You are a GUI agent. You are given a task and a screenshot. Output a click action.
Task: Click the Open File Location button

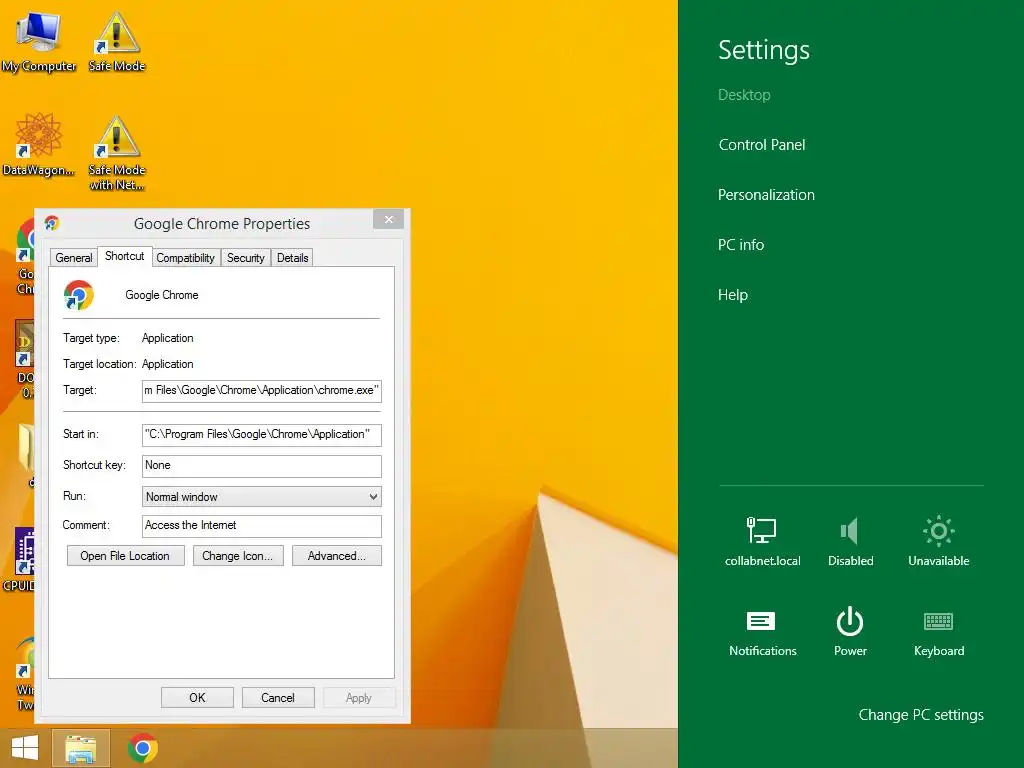point(125,556)
